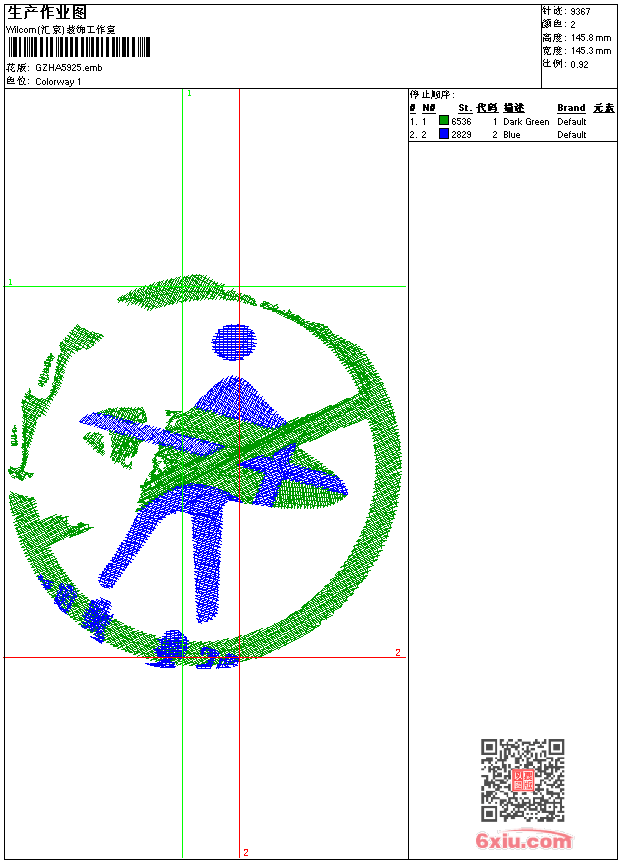
Task: Click the file name GZHA5925.emb
Action: pos(68,68)
